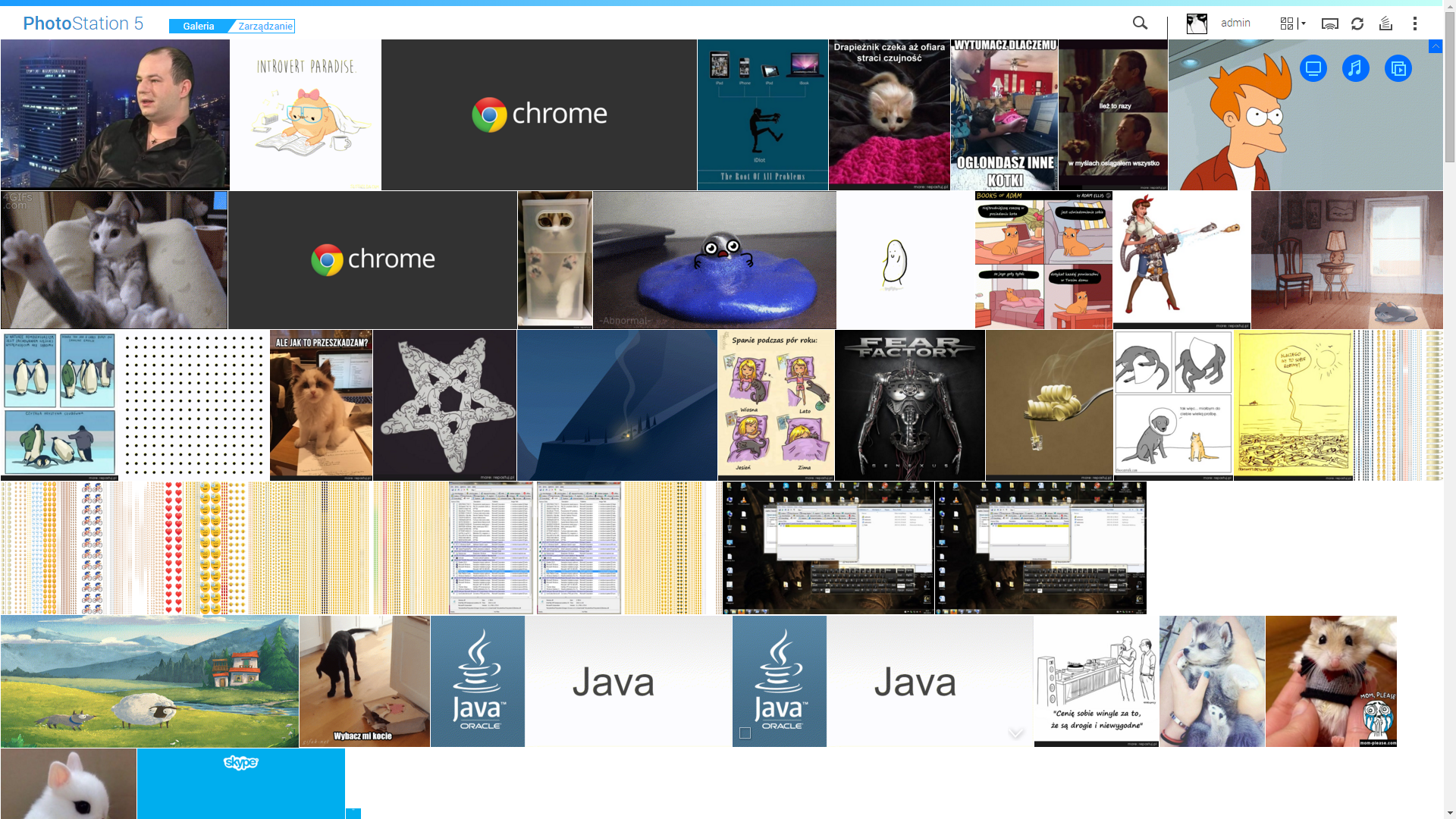Collapse the blue up-chevron panel toggle
1456x819 pixels.
coord(1436,46)
